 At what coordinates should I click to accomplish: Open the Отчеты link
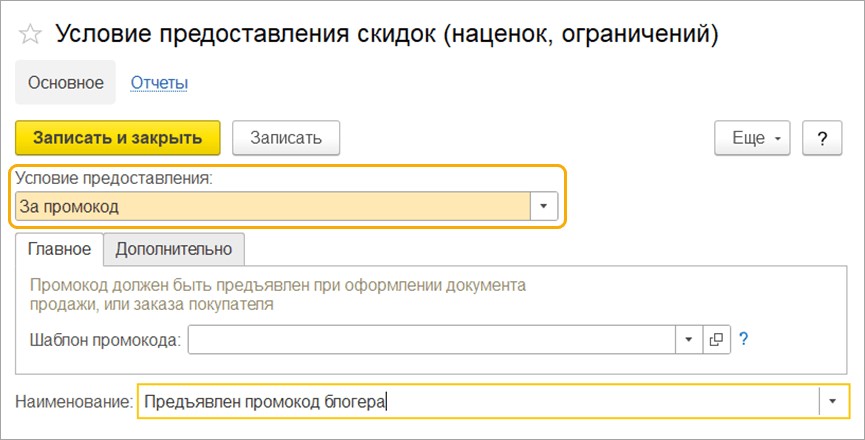coord(159,83)
